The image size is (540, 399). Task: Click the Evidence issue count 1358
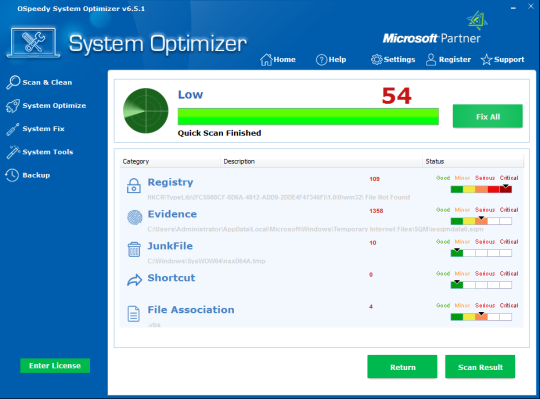tap(376, 211)
